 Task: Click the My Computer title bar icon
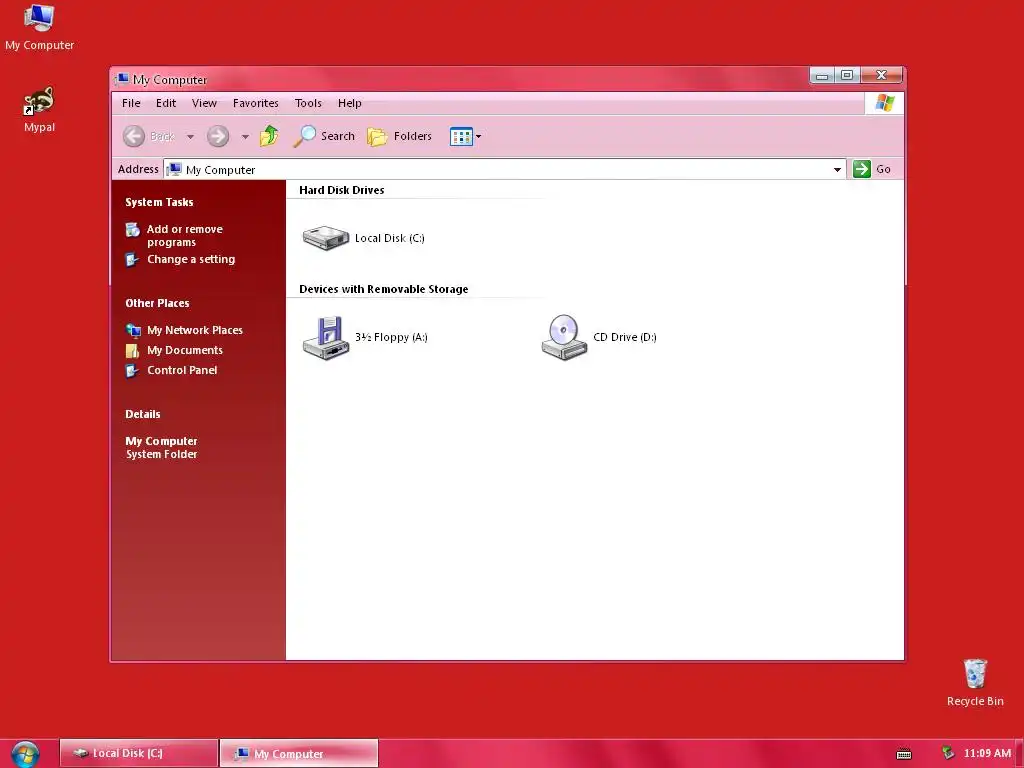[x=122, y=80]
